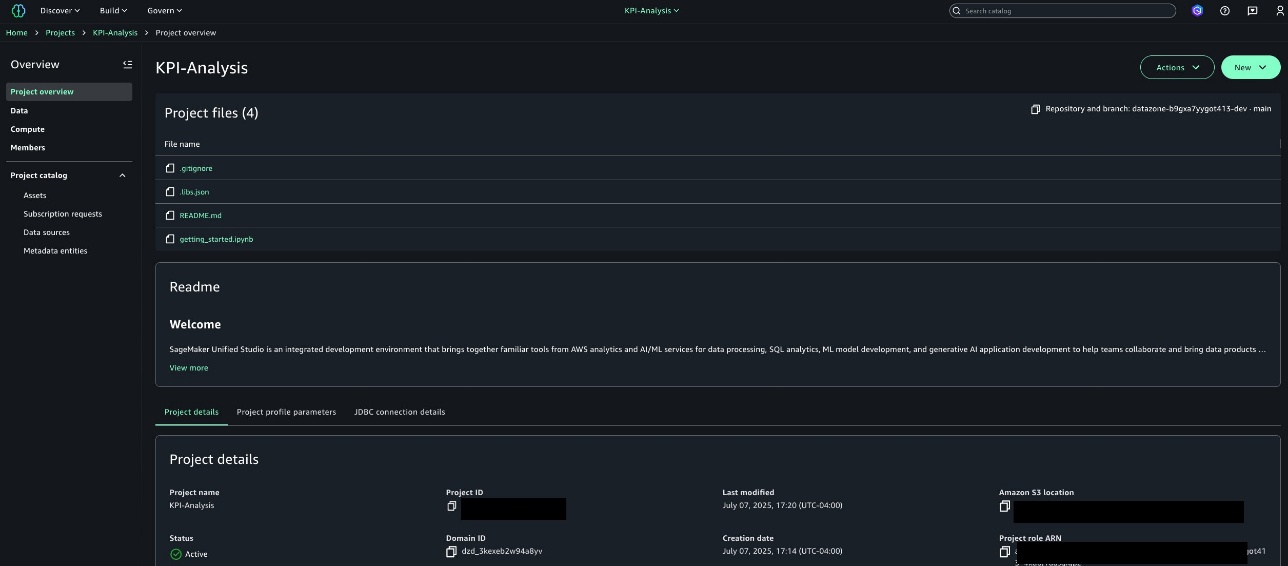1288x566 pixels.
Task: Copy the Project role ARN
Action: (x=1004, y=552)
